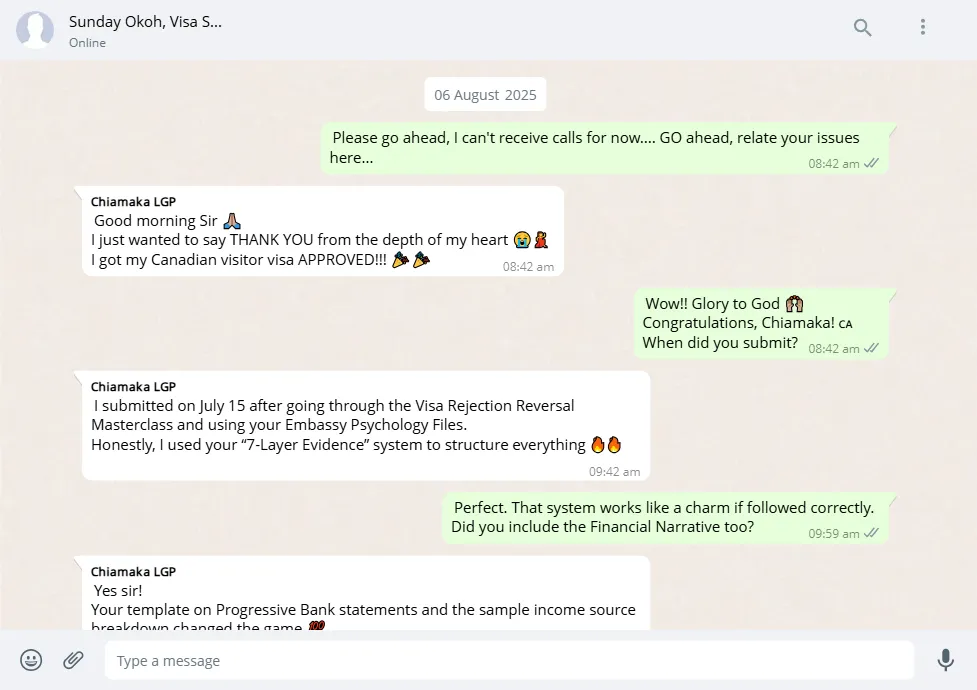Click Chiamaka LGP name on 'I submitted' message

coord(133,387)
